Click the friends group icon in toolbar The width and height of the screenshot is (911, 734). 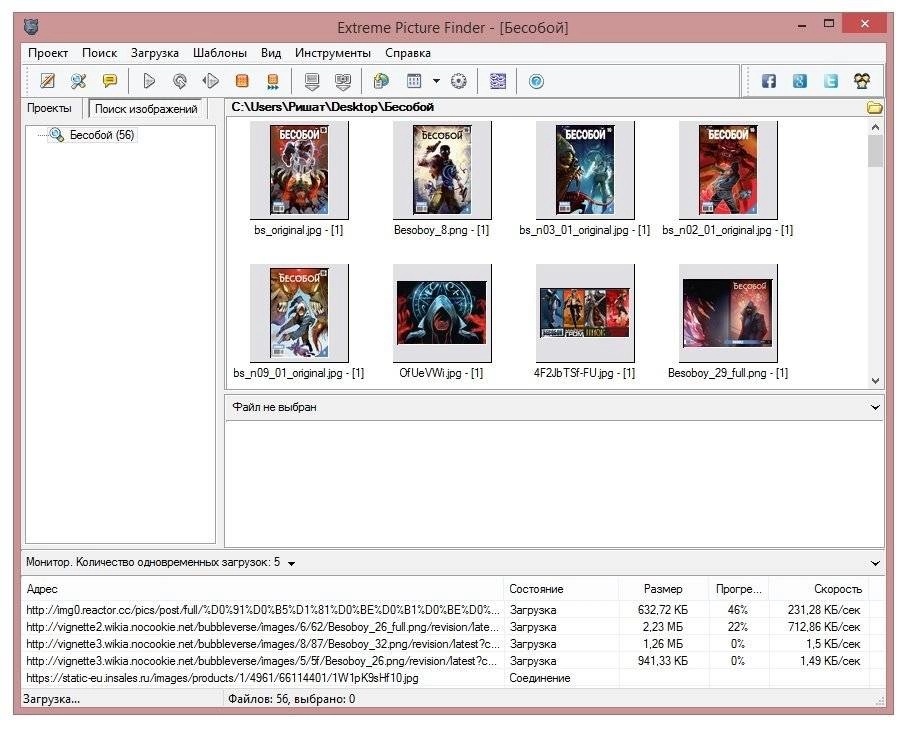tap(862, 81)
